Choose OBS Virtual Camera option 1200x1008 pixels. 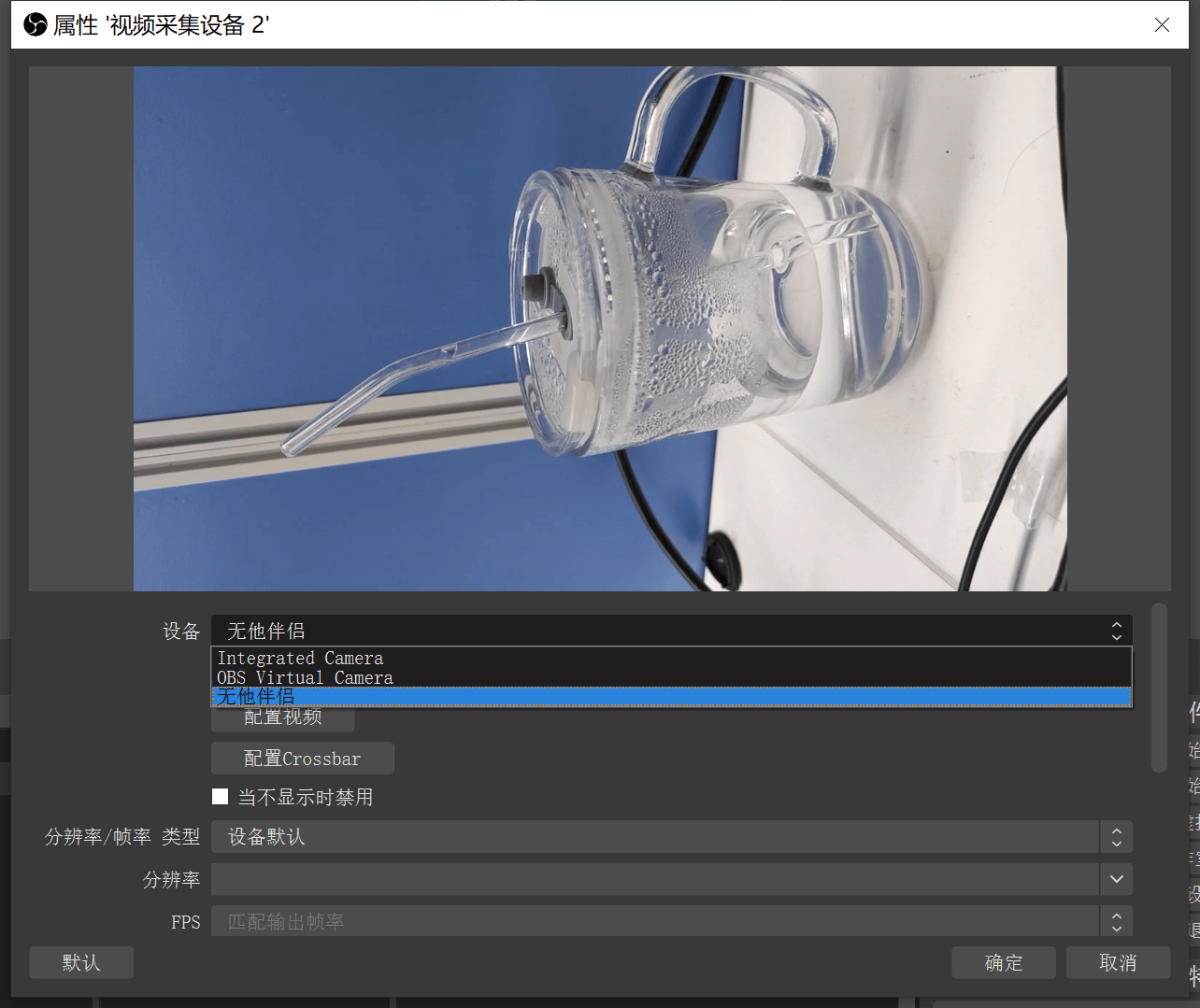(x=671, y=677)
